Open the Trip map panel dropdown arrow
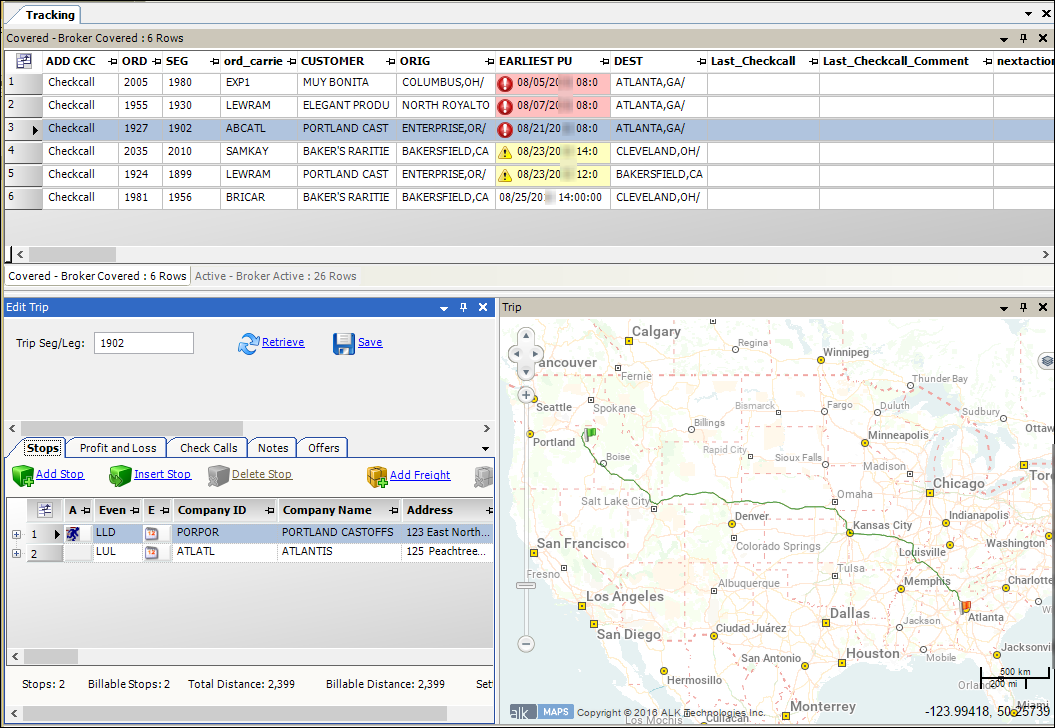The height and width of the screenshot is (728, 1055). point(1003,308)
